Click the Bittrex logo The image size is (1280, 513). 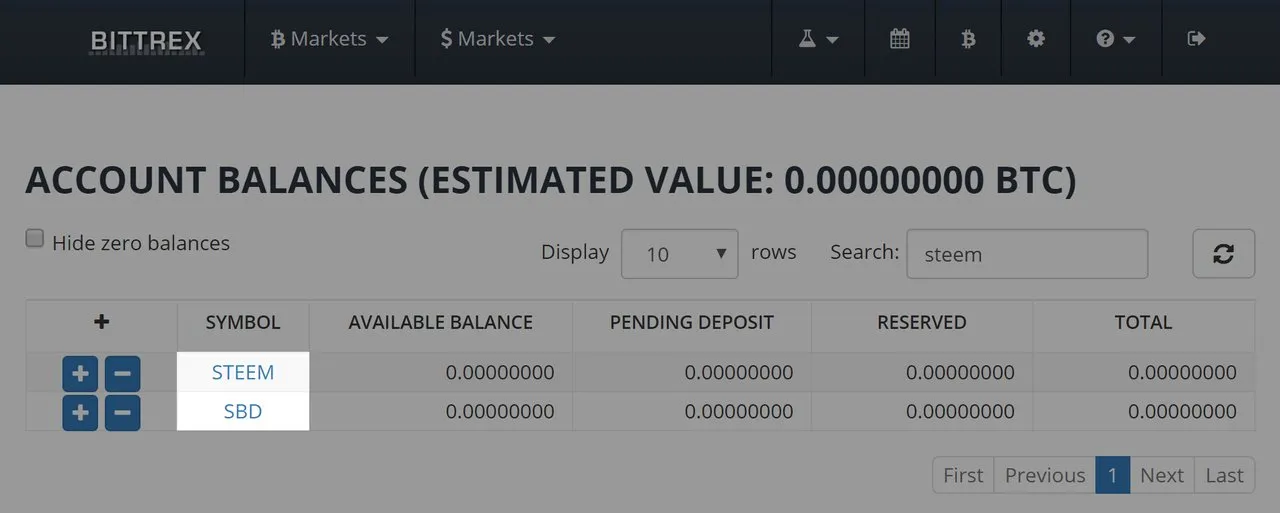[146, 42]
